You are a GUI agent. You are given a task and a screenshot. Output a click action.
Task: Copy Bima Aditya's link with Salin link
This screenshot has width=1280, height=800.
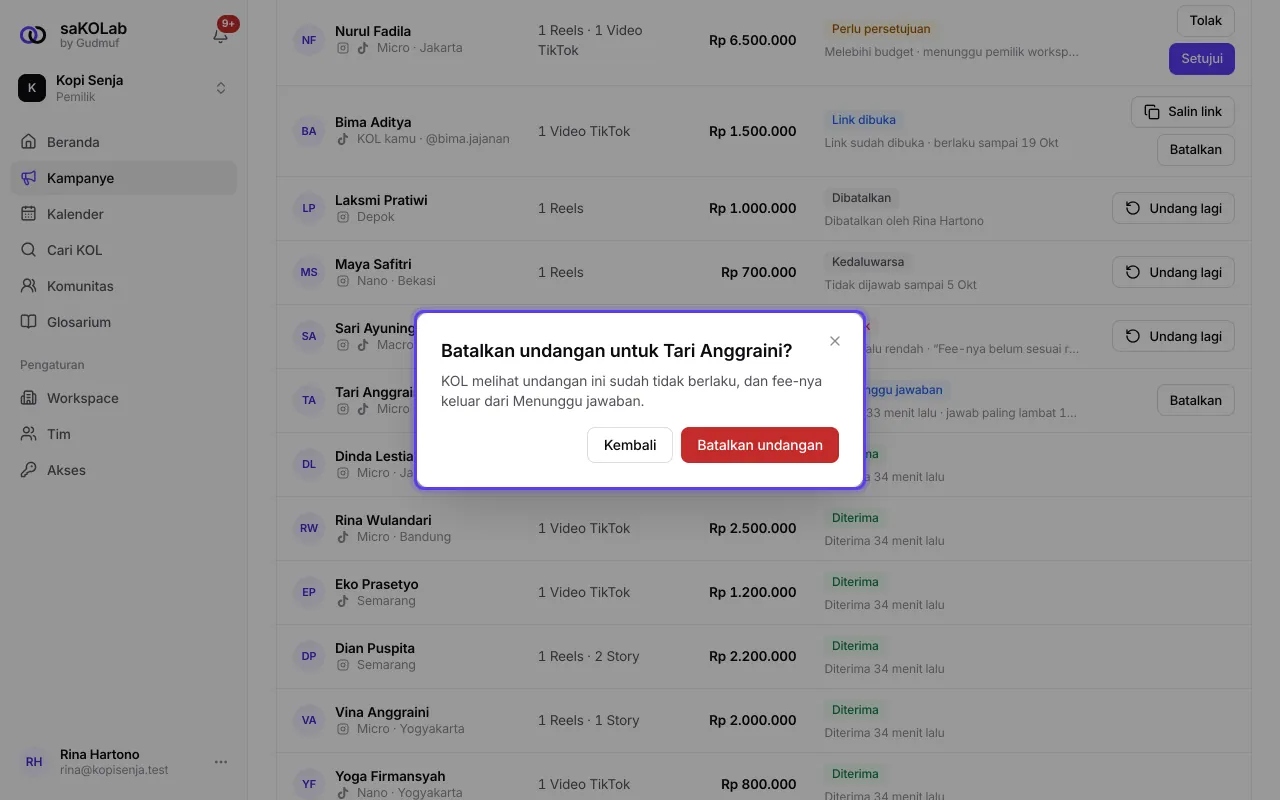1183,112
